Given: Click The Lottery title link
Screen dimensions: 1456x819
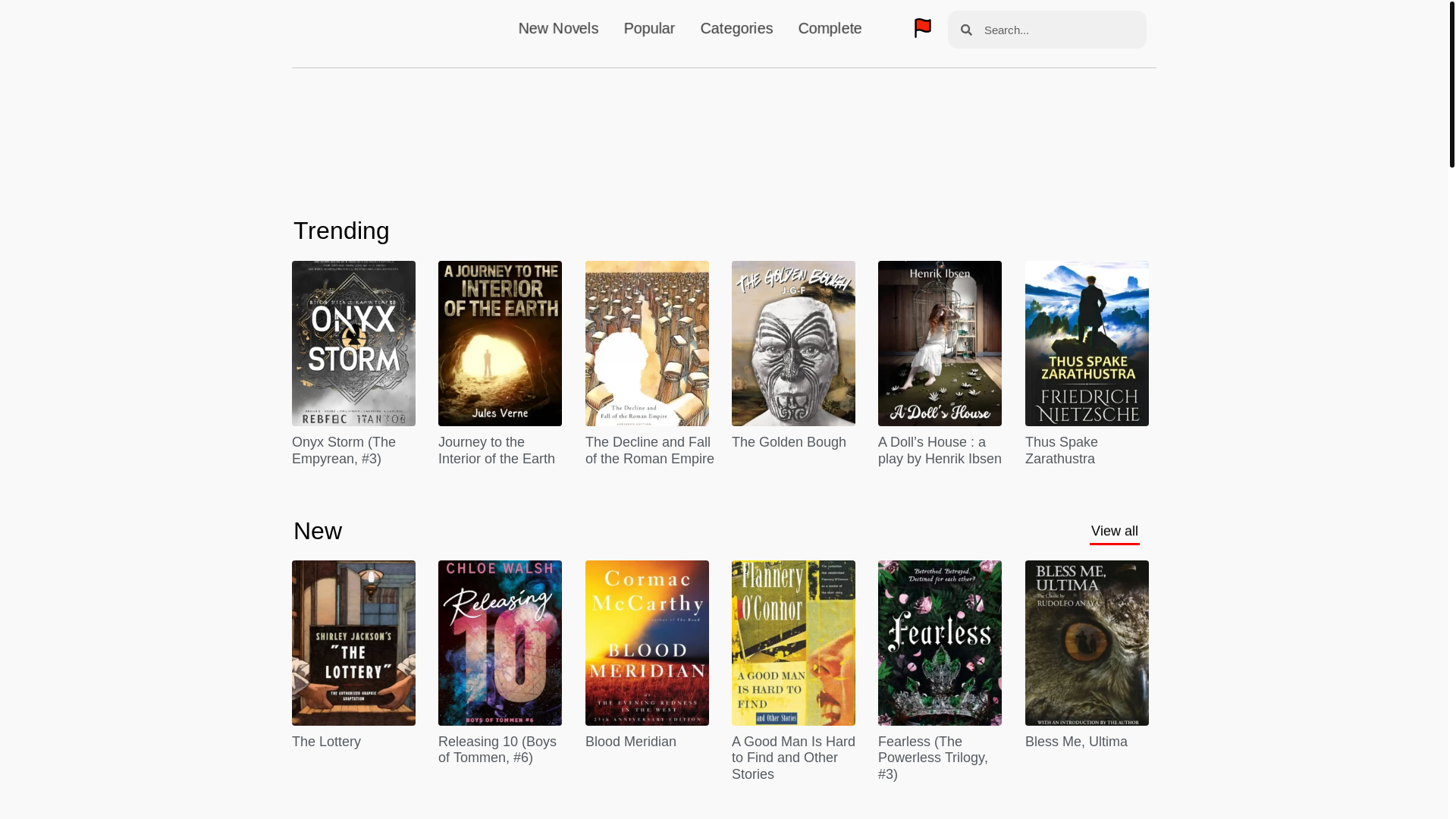Looking at the screenshot, I should (326, 742).
